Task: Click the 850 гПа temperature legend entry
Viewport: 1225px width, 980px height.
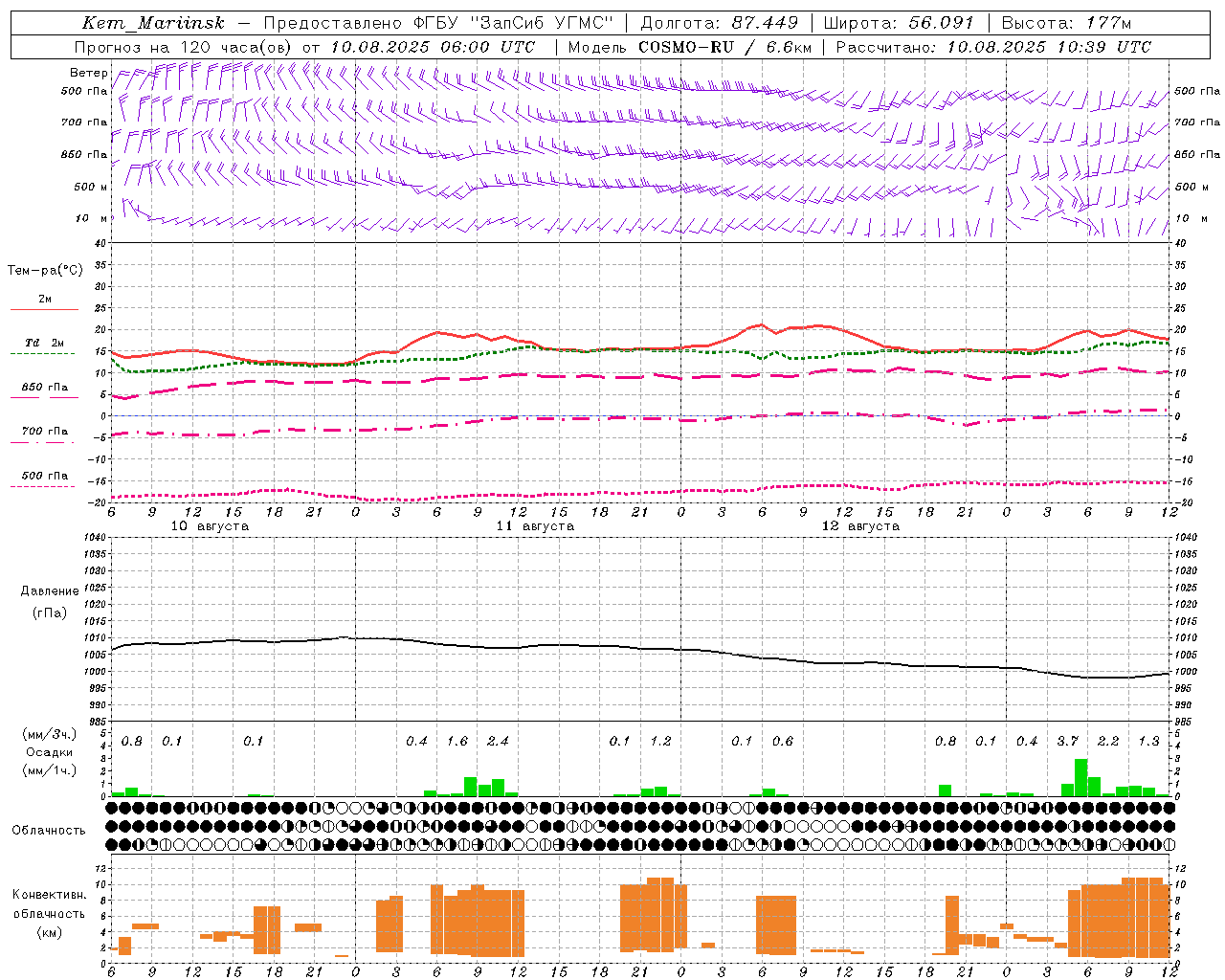Action: [x=45, y=388]
